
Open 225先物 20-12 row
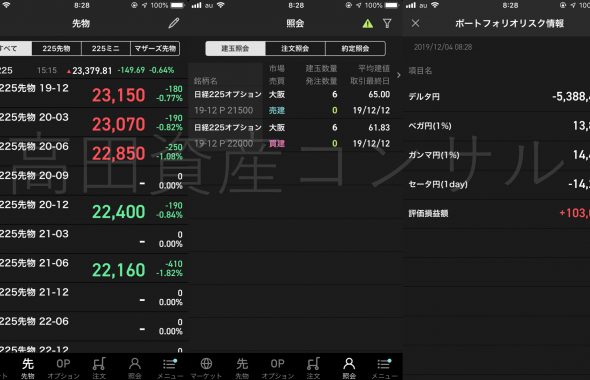tap(93, 210)
